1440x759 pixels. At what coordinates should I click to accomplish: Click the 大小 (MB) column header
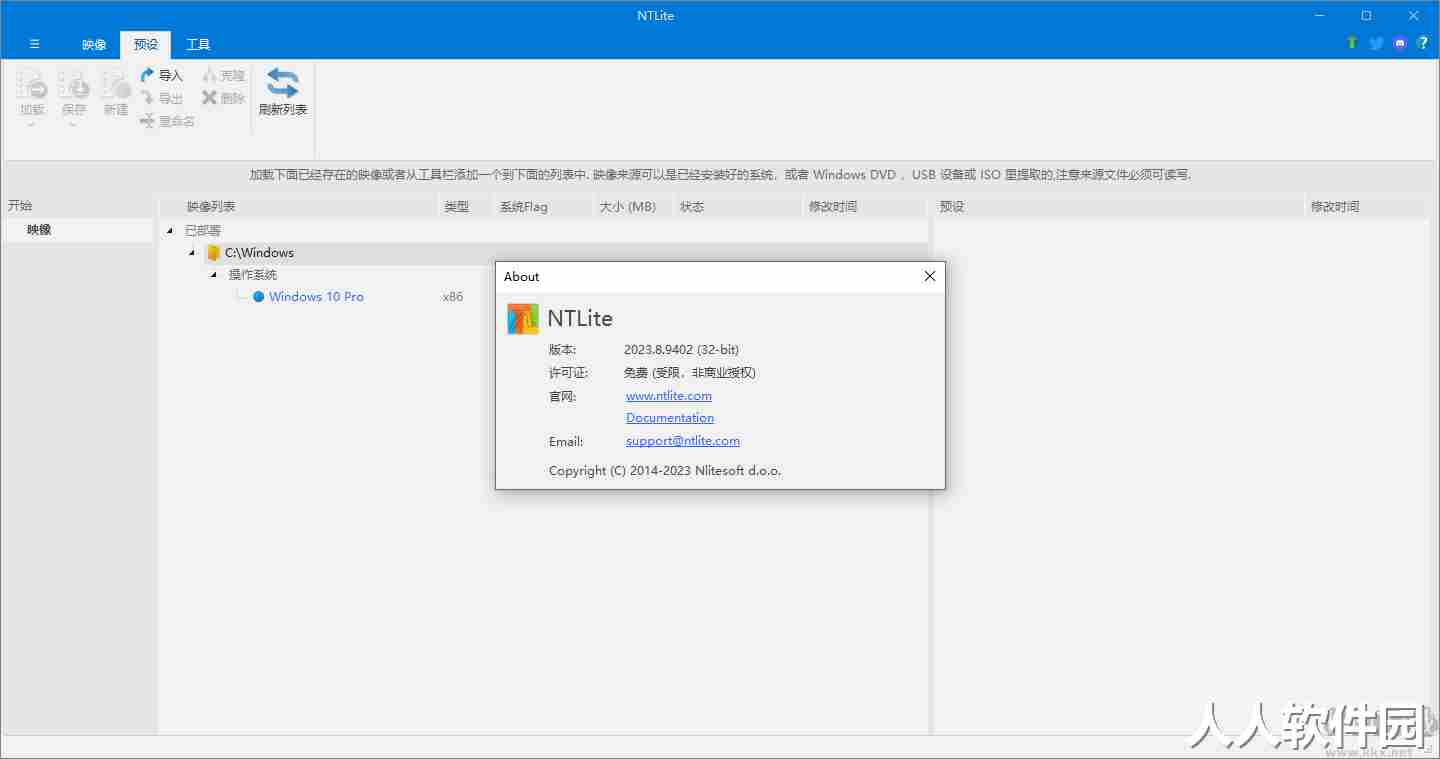pyautogui.click(x=633, y=207)
